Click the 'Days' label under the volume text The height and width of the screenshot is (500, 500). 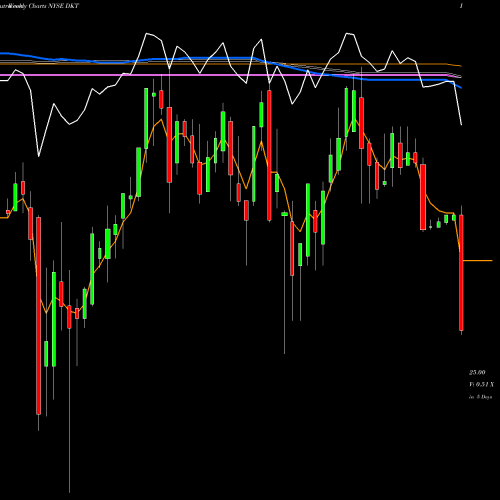486,397
